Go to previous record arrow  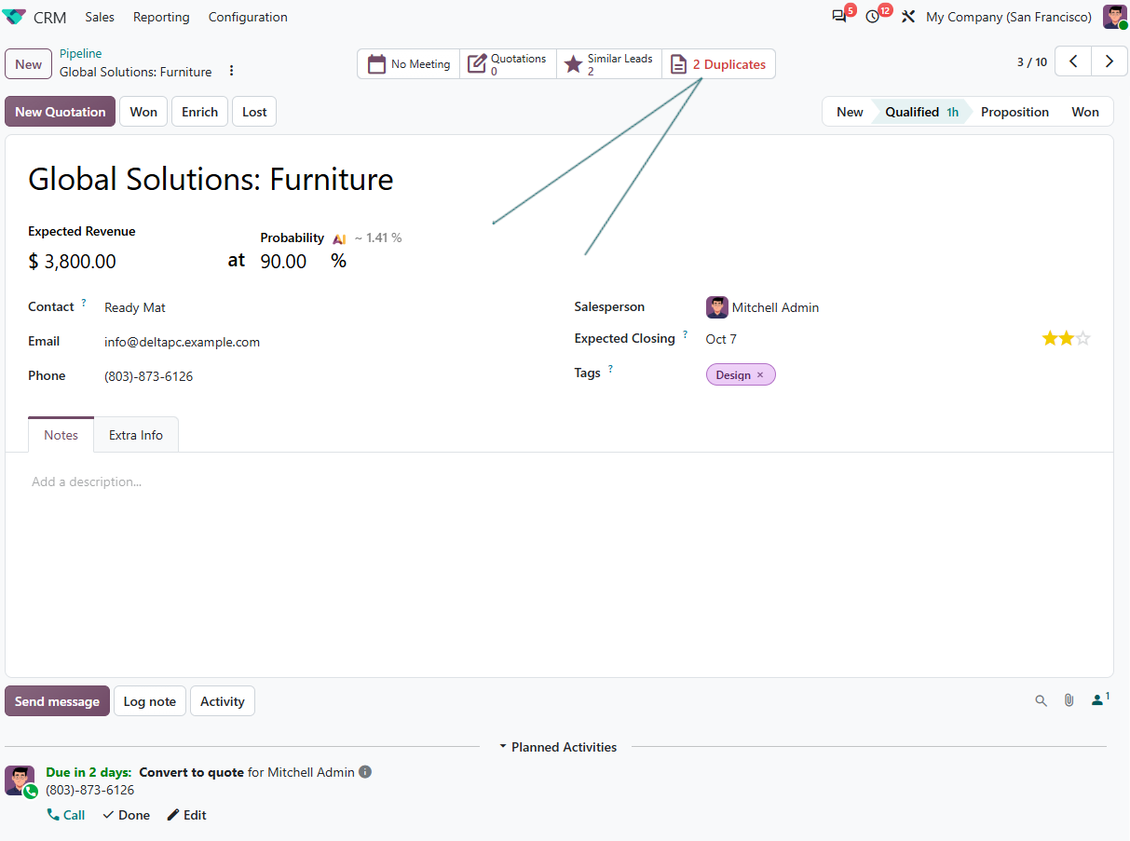point(1073,62)
